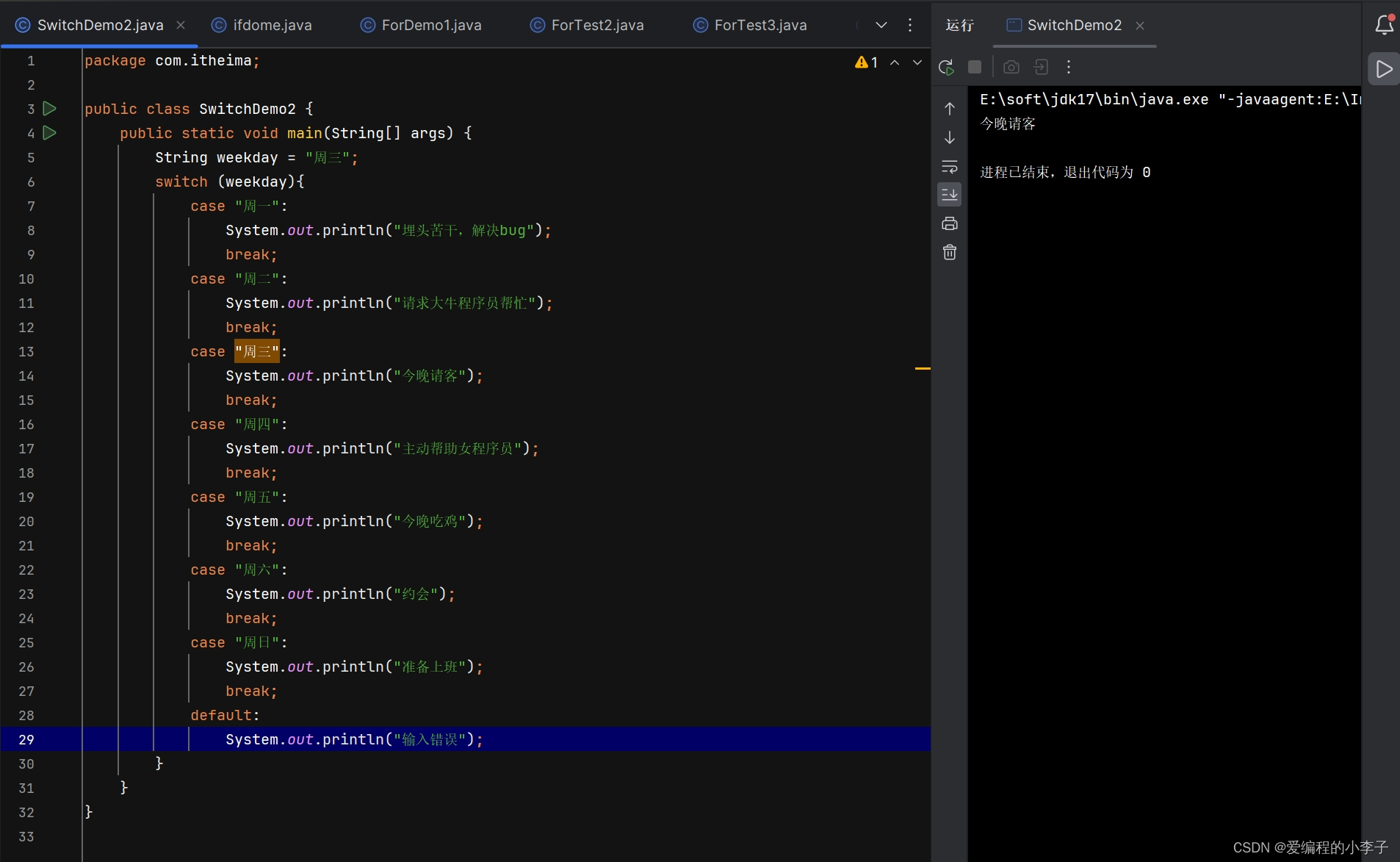The image size is (1400, 862).
Task: Switch to the ForDemo1.java tab
Action: click(422, 25)
